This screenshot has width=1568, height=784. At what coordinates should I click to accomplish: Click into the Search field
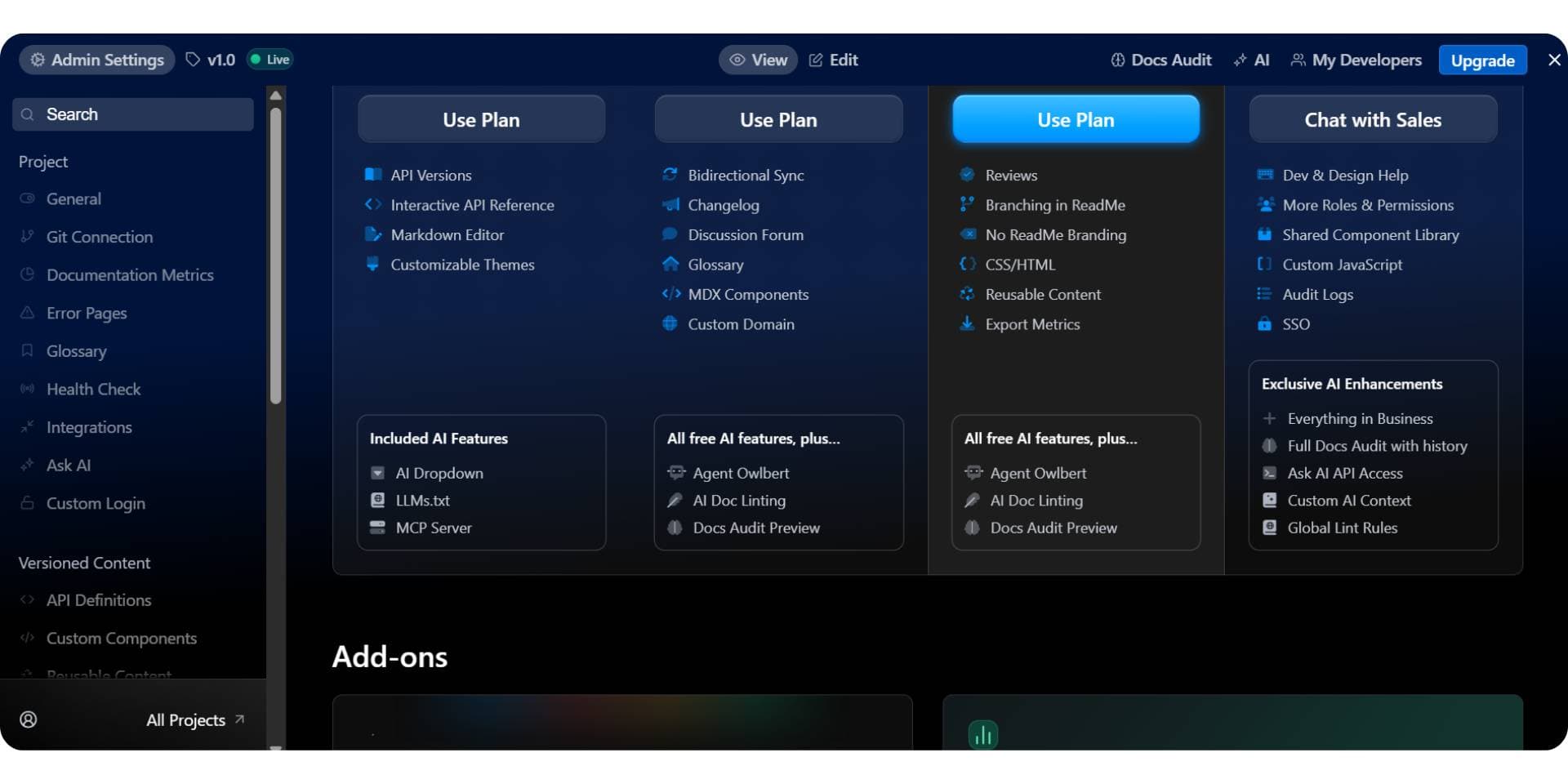point(133,114)
